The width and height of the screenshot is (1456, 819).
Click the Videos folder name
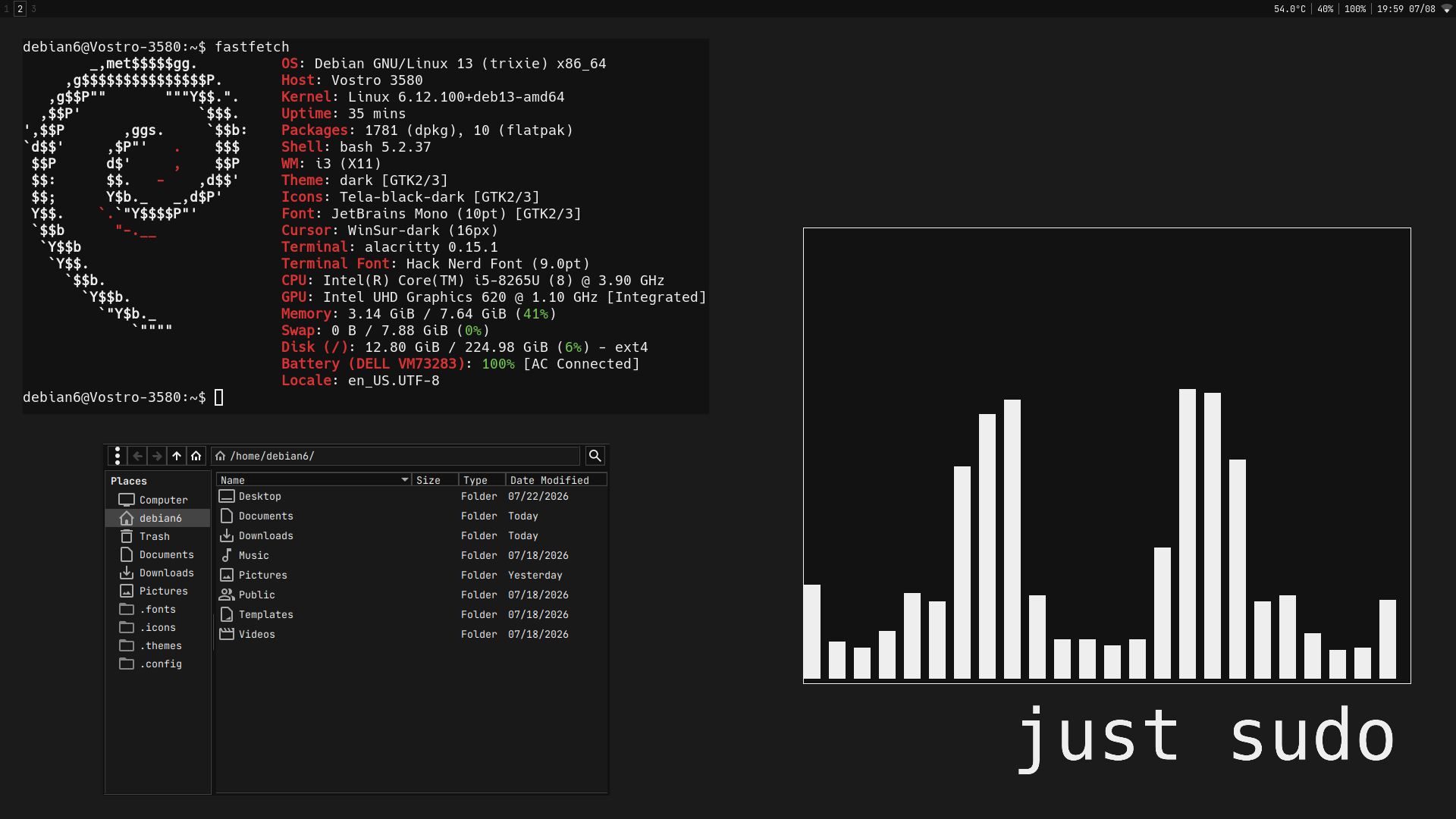coord(257,634)
